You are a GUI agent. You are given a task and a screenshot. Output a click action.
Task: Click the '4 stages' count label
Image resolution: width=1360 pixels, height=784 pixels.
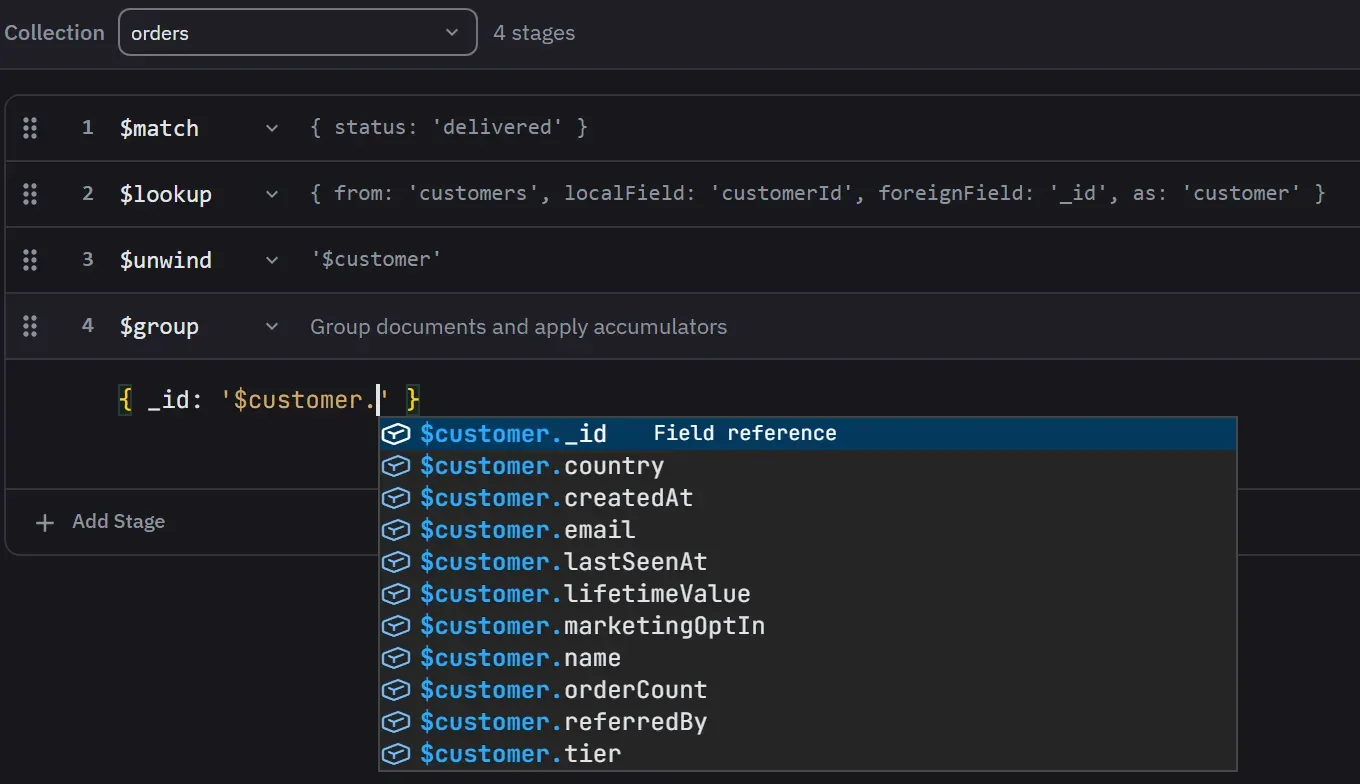534,33
